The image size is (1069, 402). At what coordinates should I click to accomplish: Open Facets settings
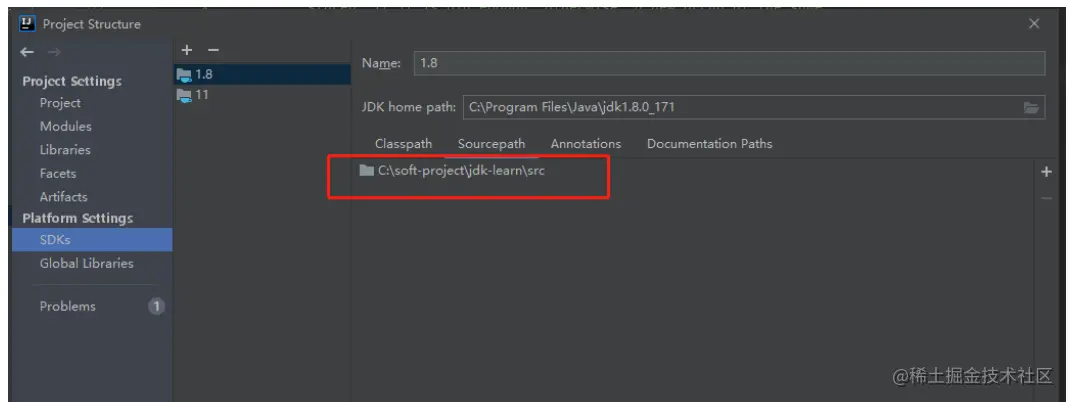click(x=58, y=173)
